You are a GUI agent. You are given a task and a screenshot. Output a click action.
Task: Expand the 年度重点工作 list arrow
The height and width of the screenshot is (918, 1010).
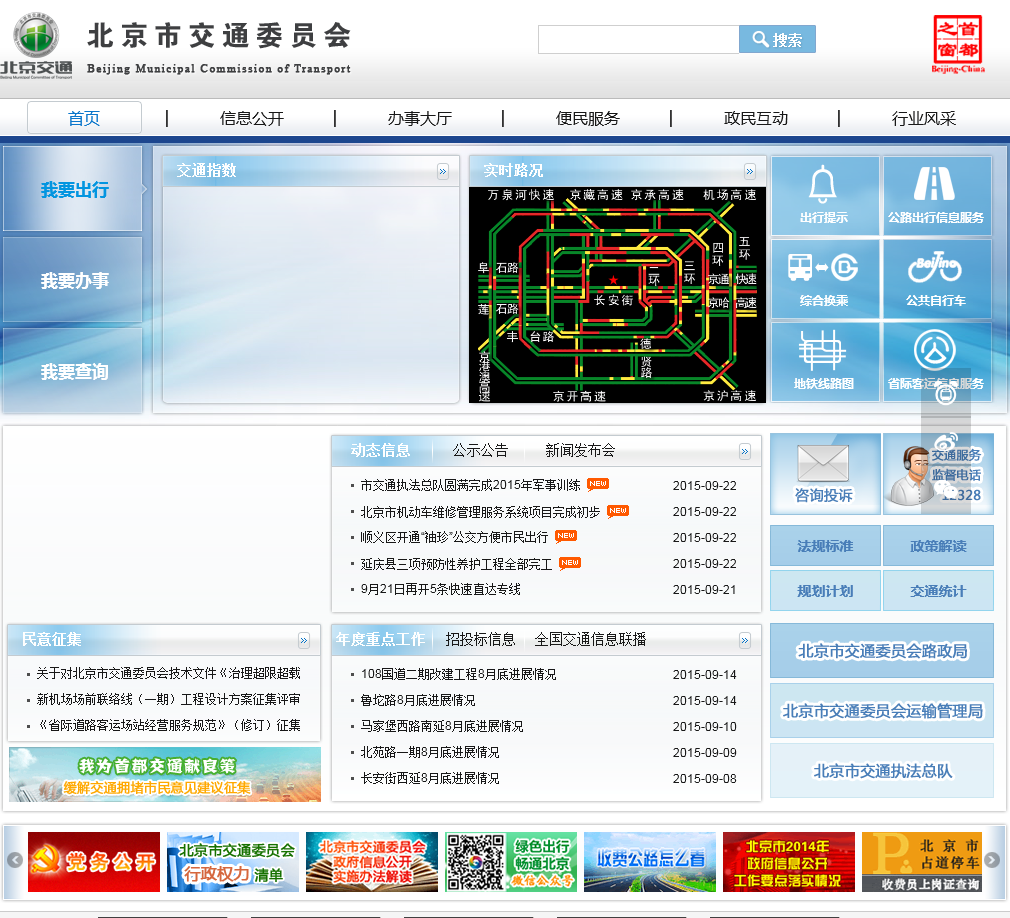click(x=745, y=640)
